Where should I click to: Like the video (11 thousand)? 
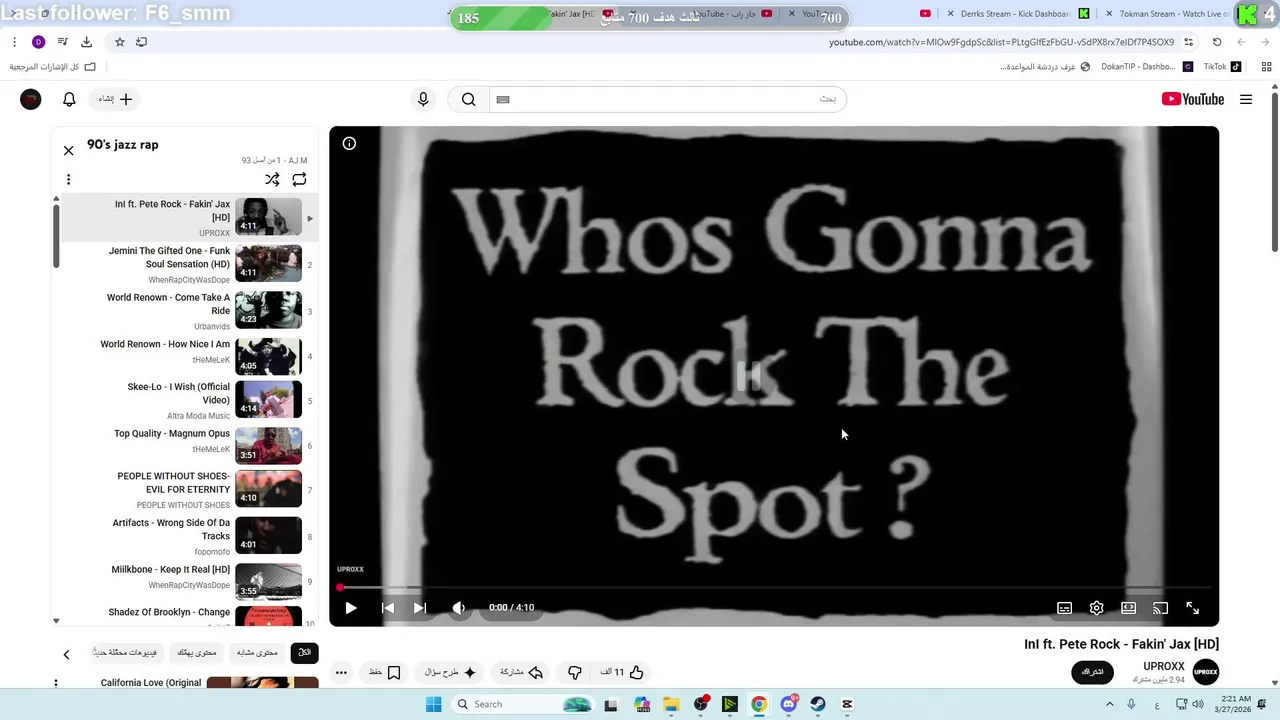click(x=622, y=672)
